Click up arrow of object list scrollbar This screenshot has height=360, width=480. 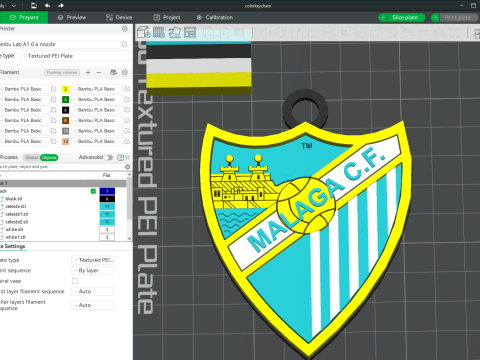pos(129,175)
